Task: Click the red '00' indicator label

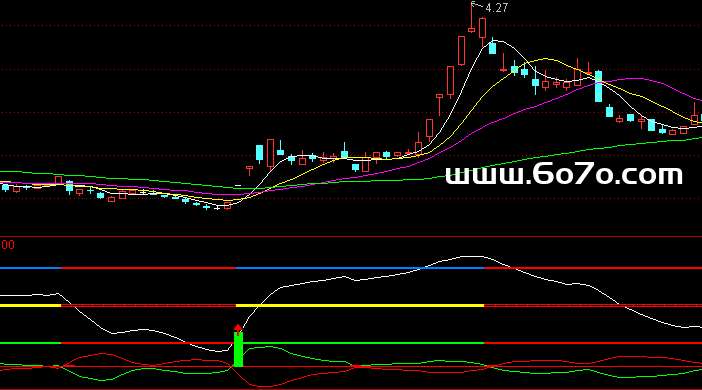Action: coord(8,245)
